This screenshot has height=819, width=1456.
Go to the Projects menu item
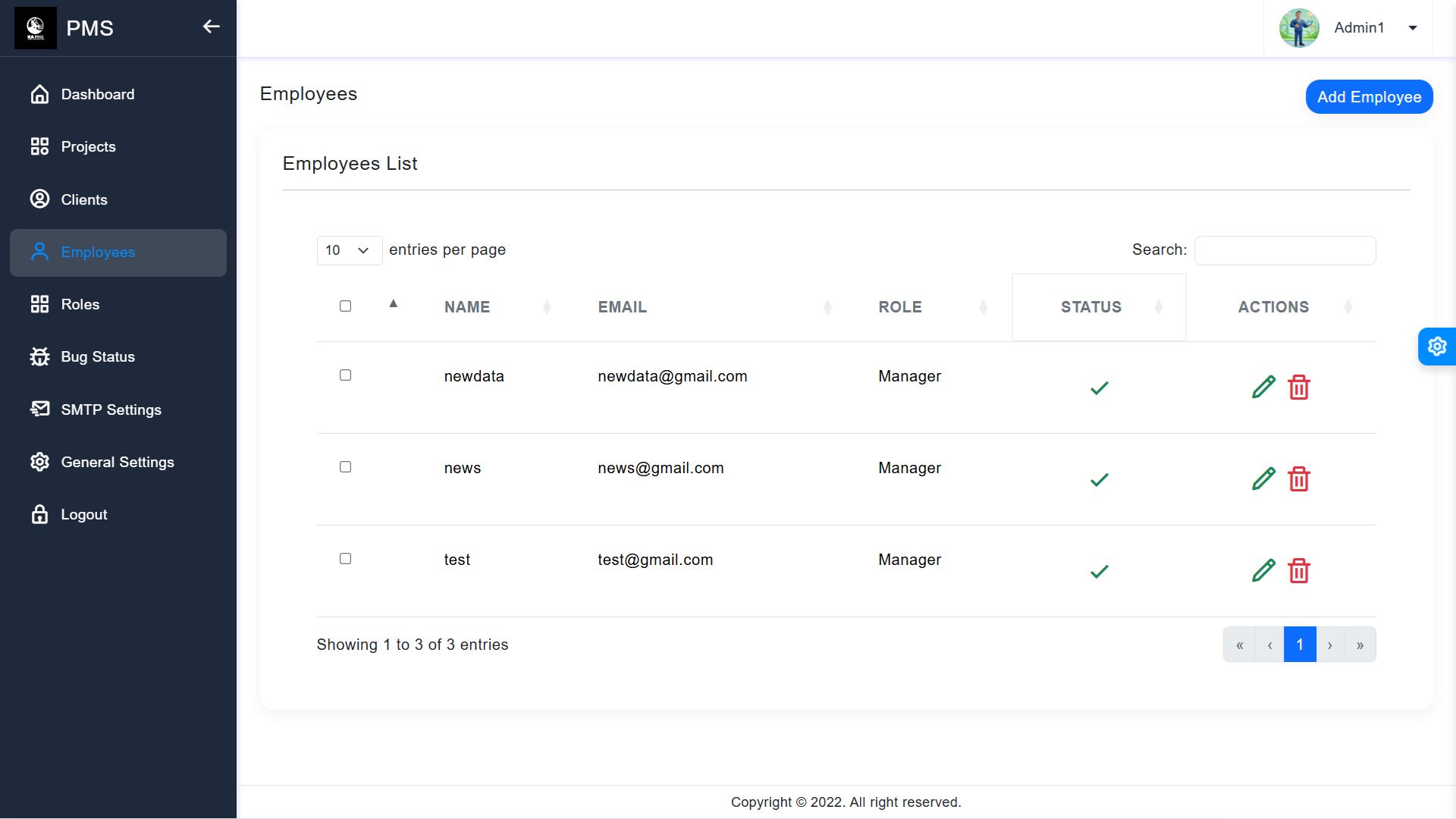point(88,146)
